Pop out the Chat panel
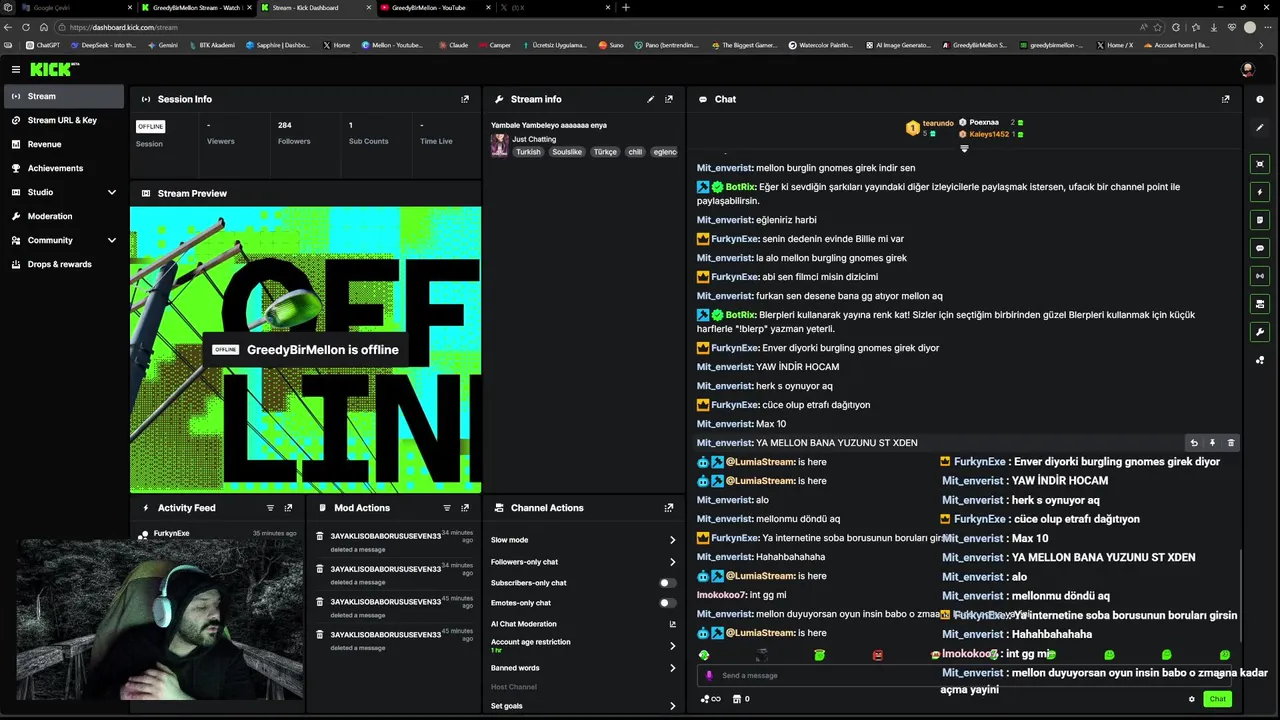Screen dimensions: 1280x720 click(x=1226, y=99)
